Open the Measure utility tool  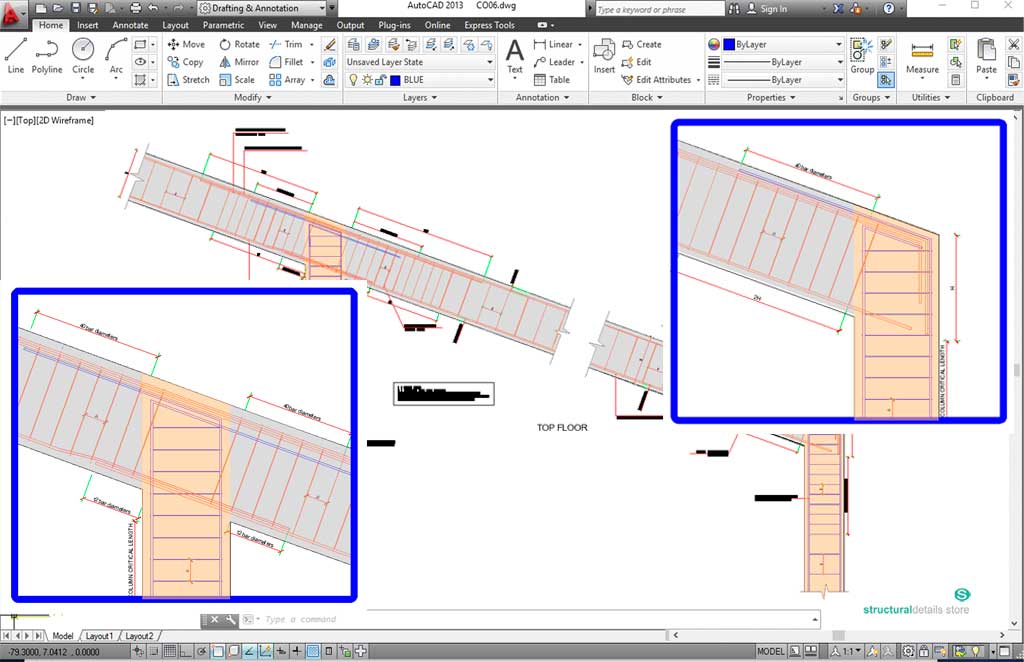(x=922, y=56)
